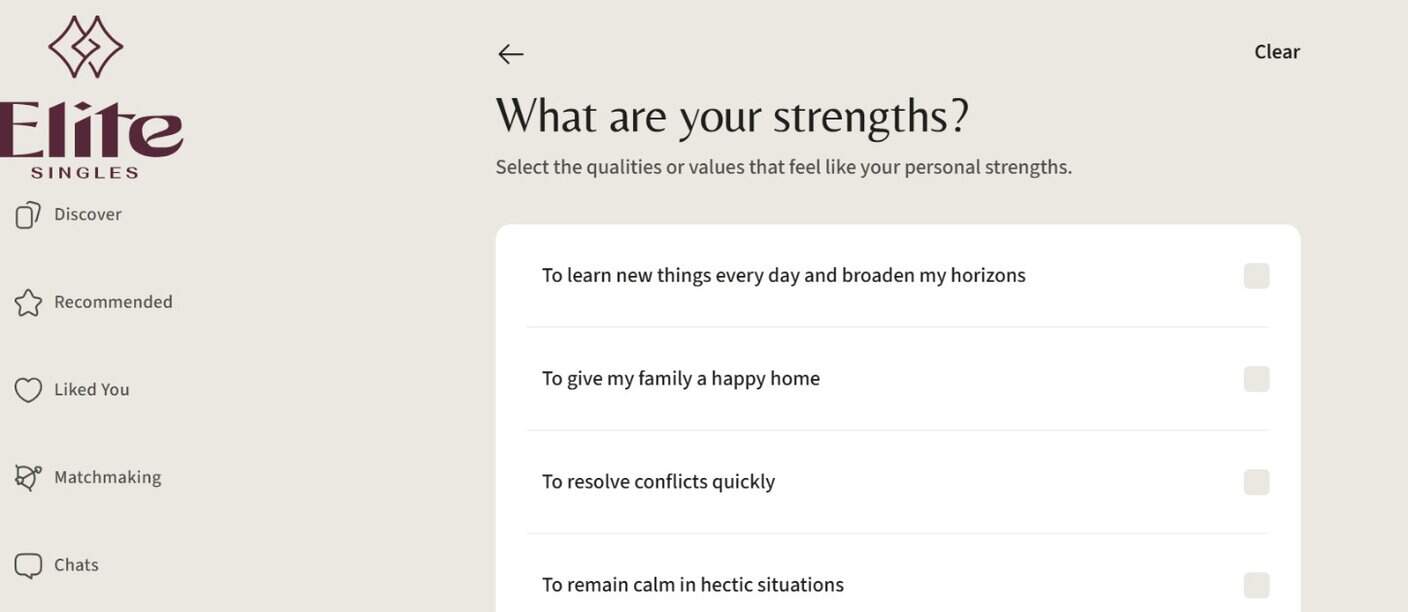Click the Clear button
The width and height of the screenshot is (1408, 612).
[x=1277, y=52]
